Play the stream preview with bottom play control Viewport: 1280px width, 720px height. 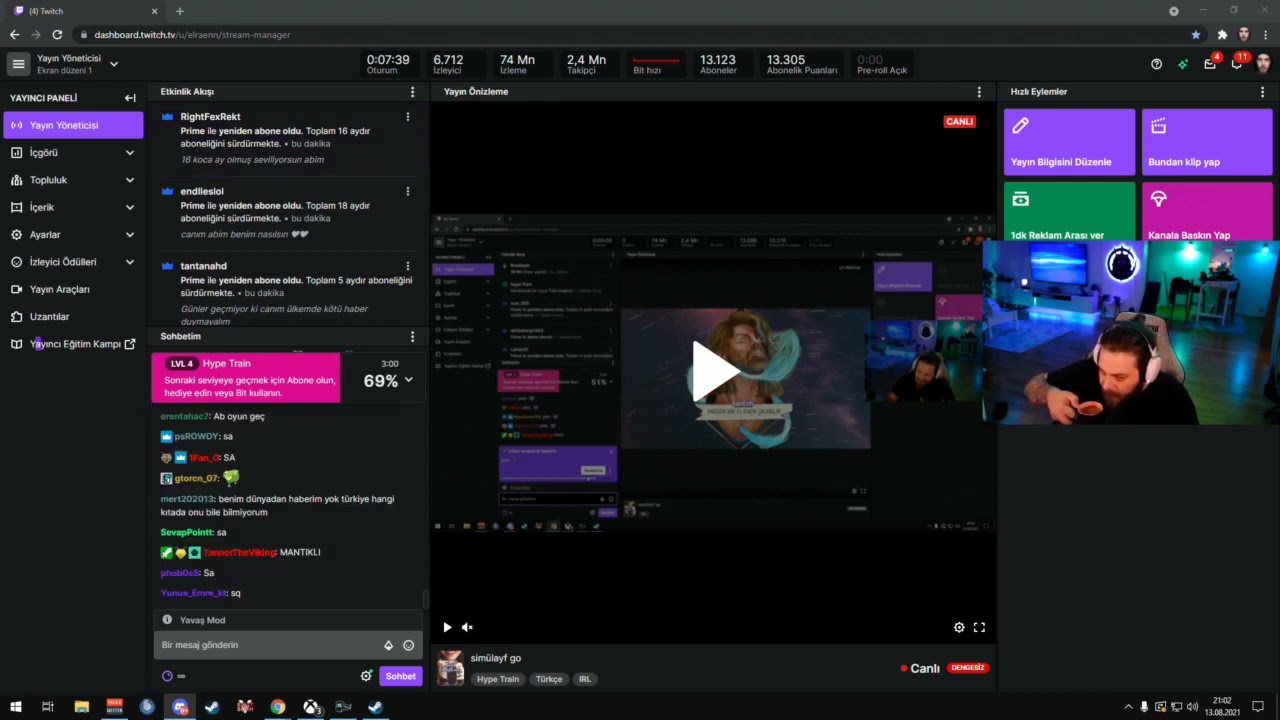pos(447,627)
